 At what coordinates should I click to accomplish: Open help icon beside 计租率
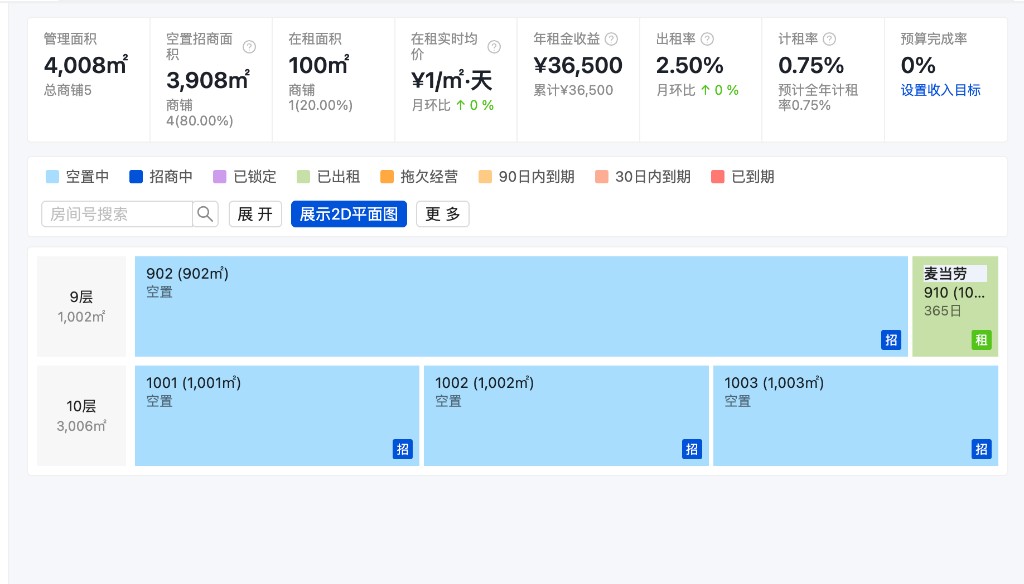(829, 39)
